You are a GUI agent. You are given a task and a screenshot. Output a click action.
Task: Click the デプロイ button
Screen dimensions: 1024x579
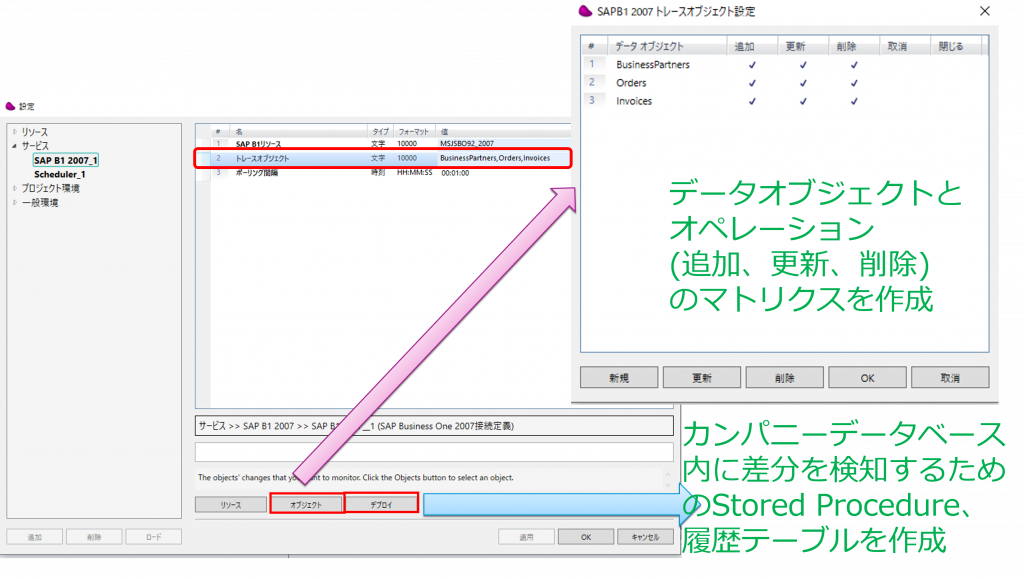click(381, 505)
